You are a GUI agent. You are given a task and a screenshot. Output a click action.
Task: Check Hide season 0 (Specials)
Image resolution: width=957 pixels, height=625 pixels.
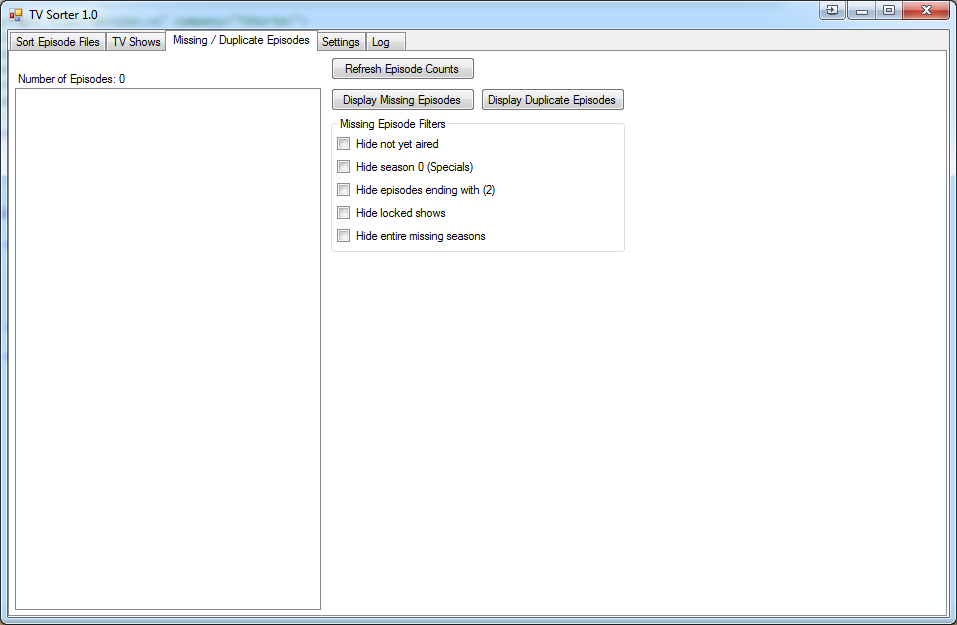(343, 166)
